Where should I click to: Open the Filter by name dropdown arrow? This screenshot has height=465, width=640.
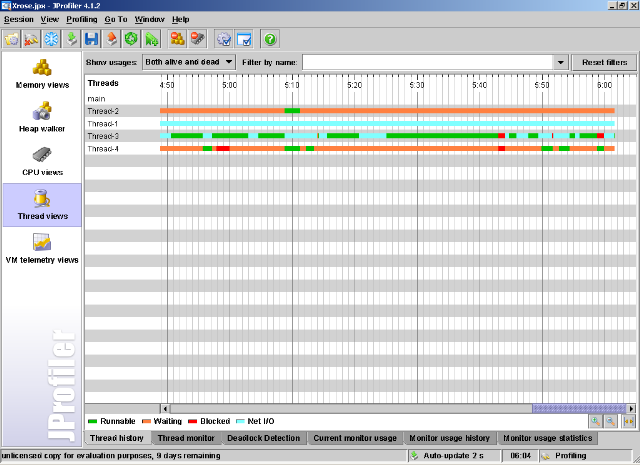click(561, 62)
